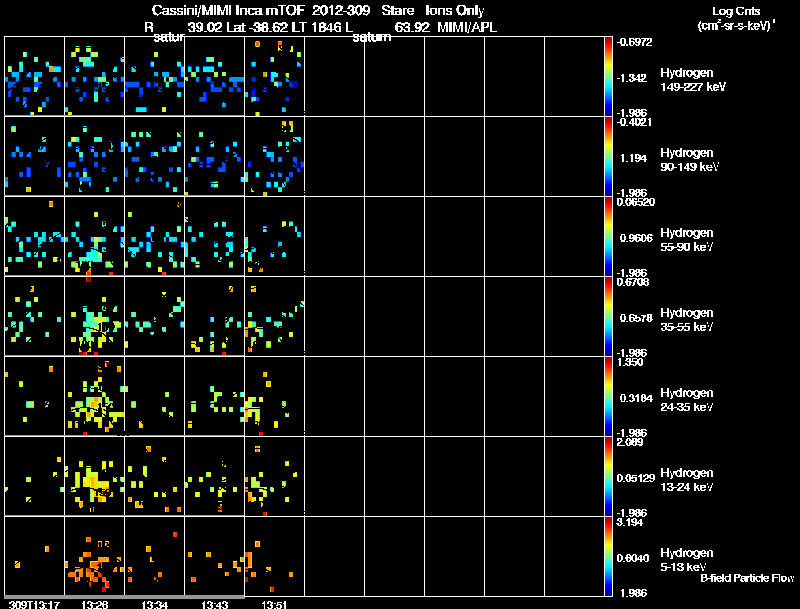
Task: Click the 13:51 time label
Action: point(274,604)
